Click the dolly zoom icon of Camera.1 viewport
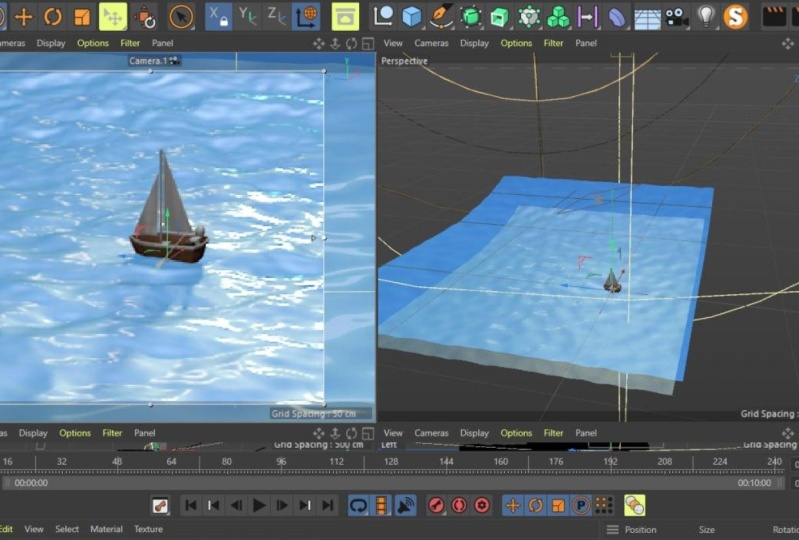This screenshot has width=799, height=540. point(335,44)
